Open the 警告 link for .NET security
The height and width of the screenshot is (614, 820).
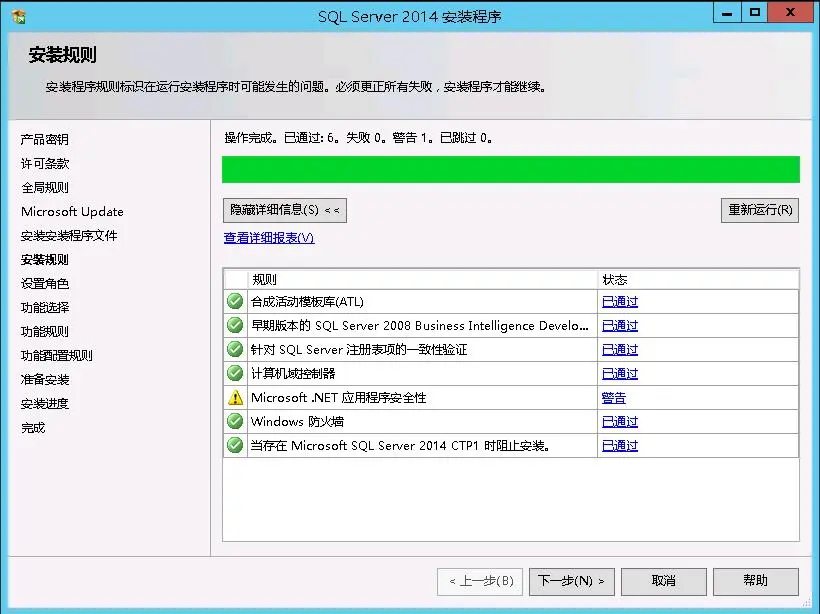click(x=613, y=398)
